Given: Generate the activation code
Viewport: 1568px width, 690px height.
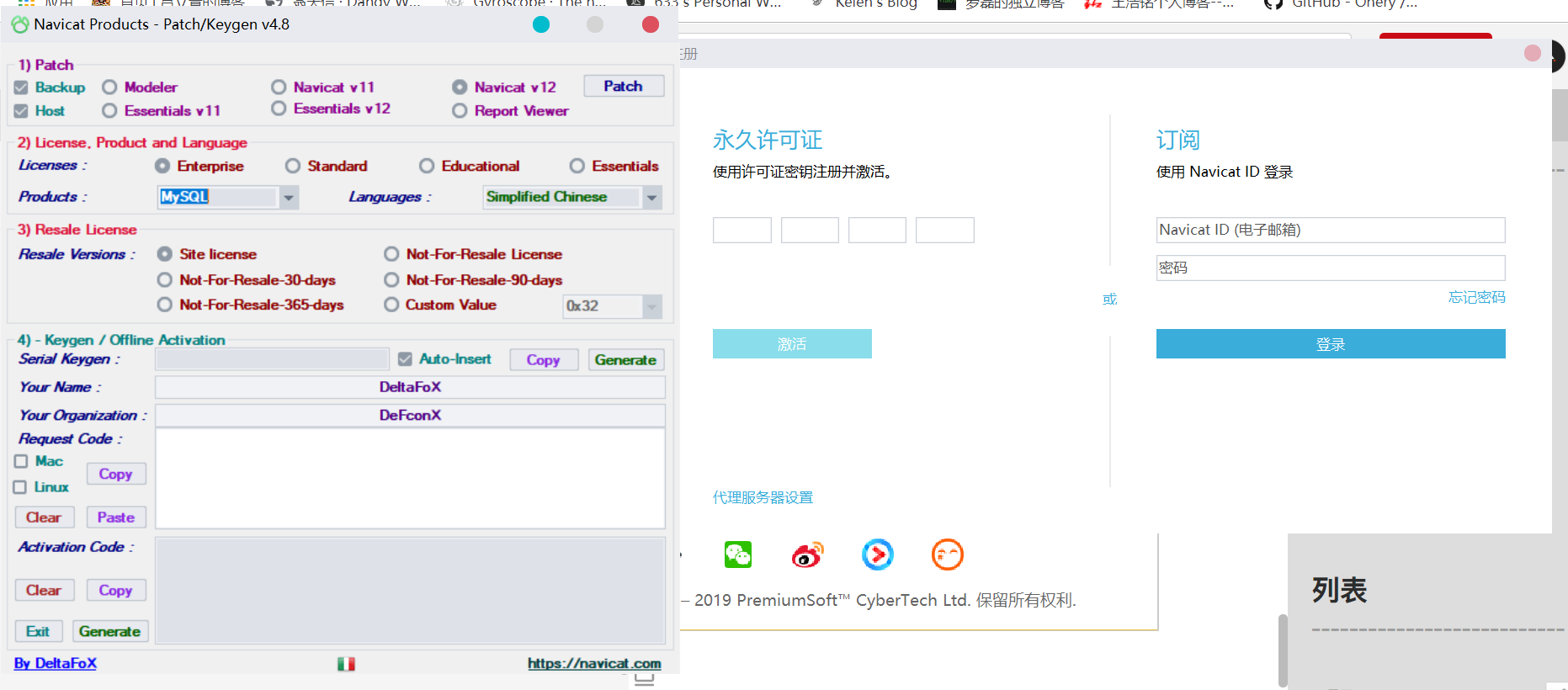Looking at the screenshot, I should click(109, 631).
